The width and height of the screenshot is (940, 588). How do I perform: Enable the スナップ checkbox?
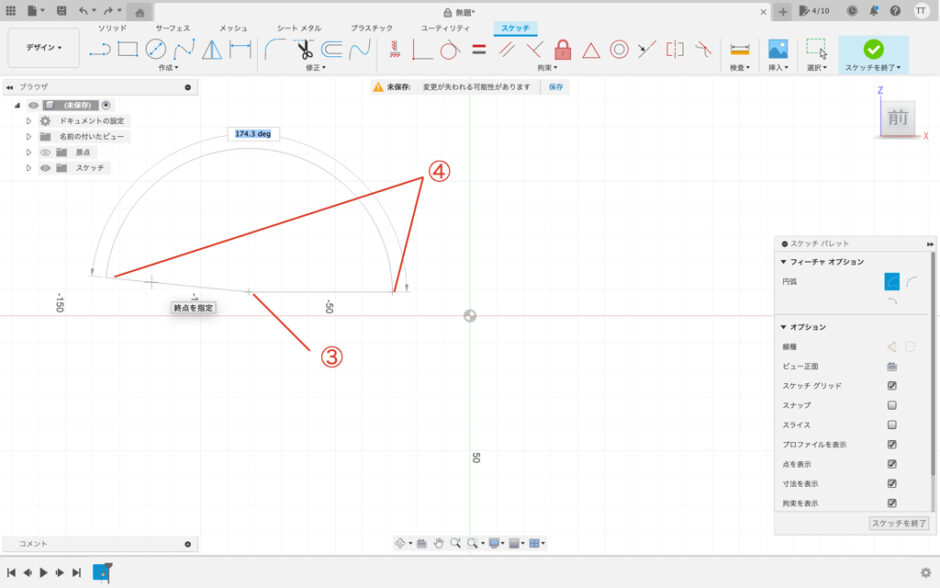892,405
